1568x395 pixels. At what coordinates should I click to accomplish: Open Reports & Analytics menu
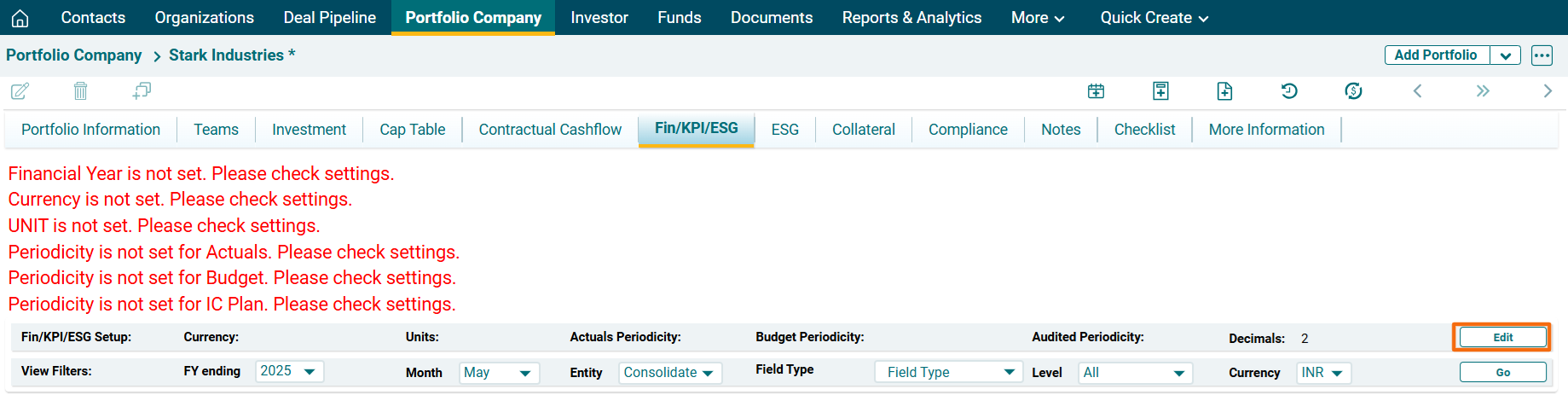pyautogui.click(x=911, y=18)
